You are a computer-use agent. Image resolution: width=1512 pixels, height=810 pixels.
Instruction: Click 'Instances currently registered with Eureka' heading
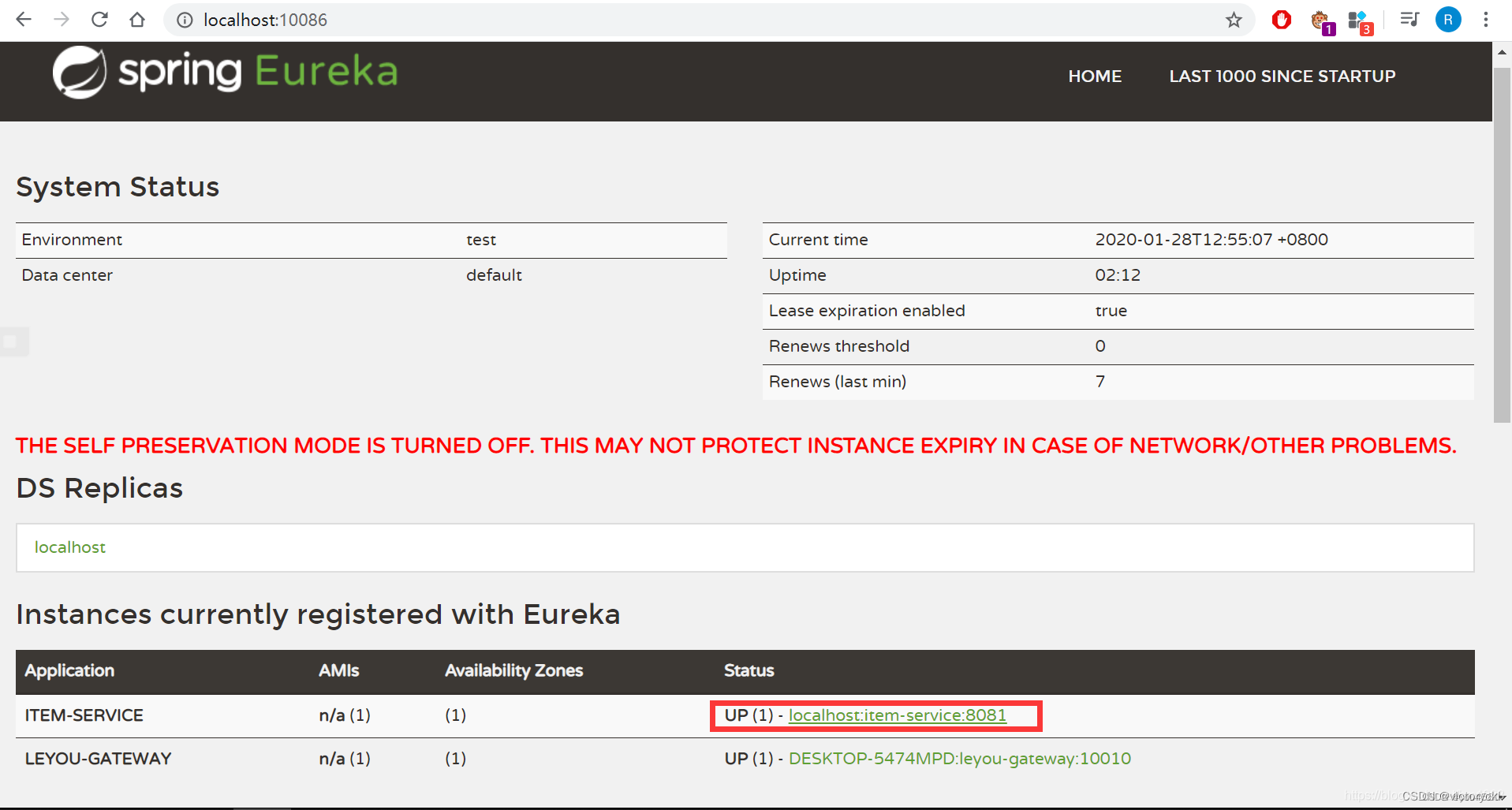pos(318,614)
